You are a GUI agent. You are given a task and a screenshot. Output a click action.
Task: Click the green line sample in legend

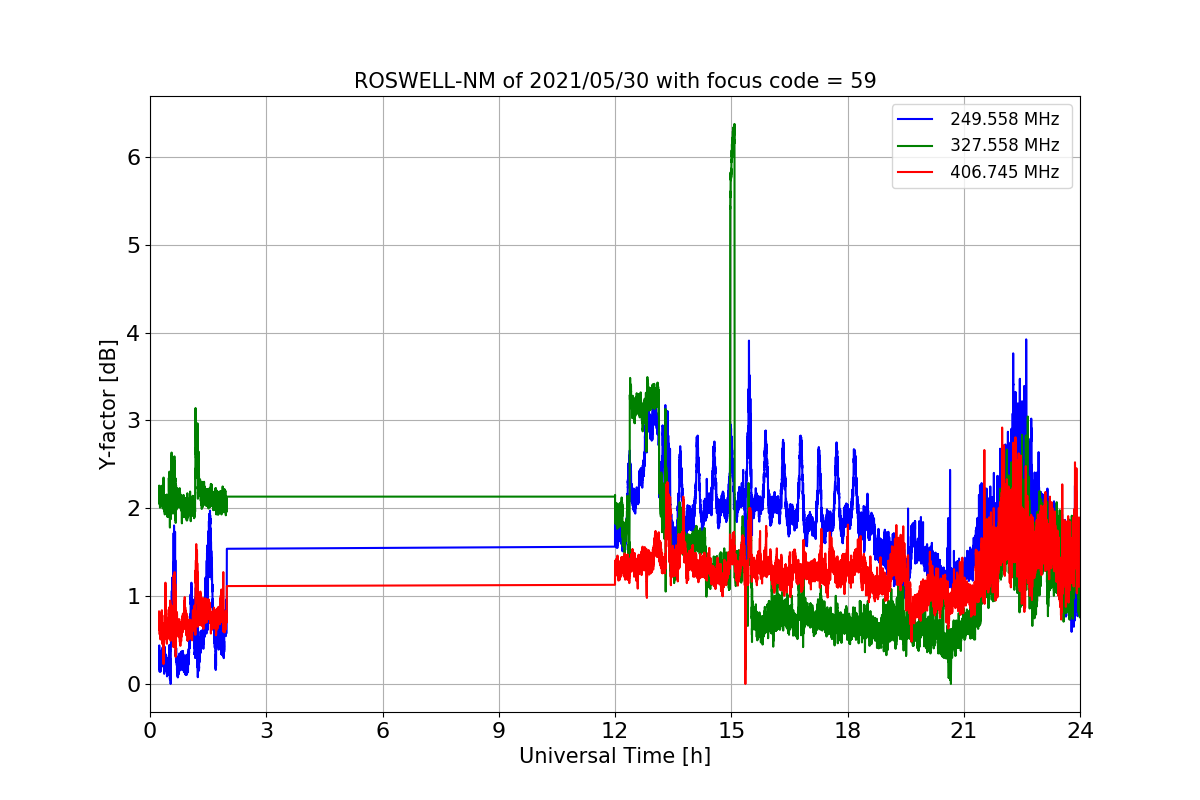coord(916,146)
